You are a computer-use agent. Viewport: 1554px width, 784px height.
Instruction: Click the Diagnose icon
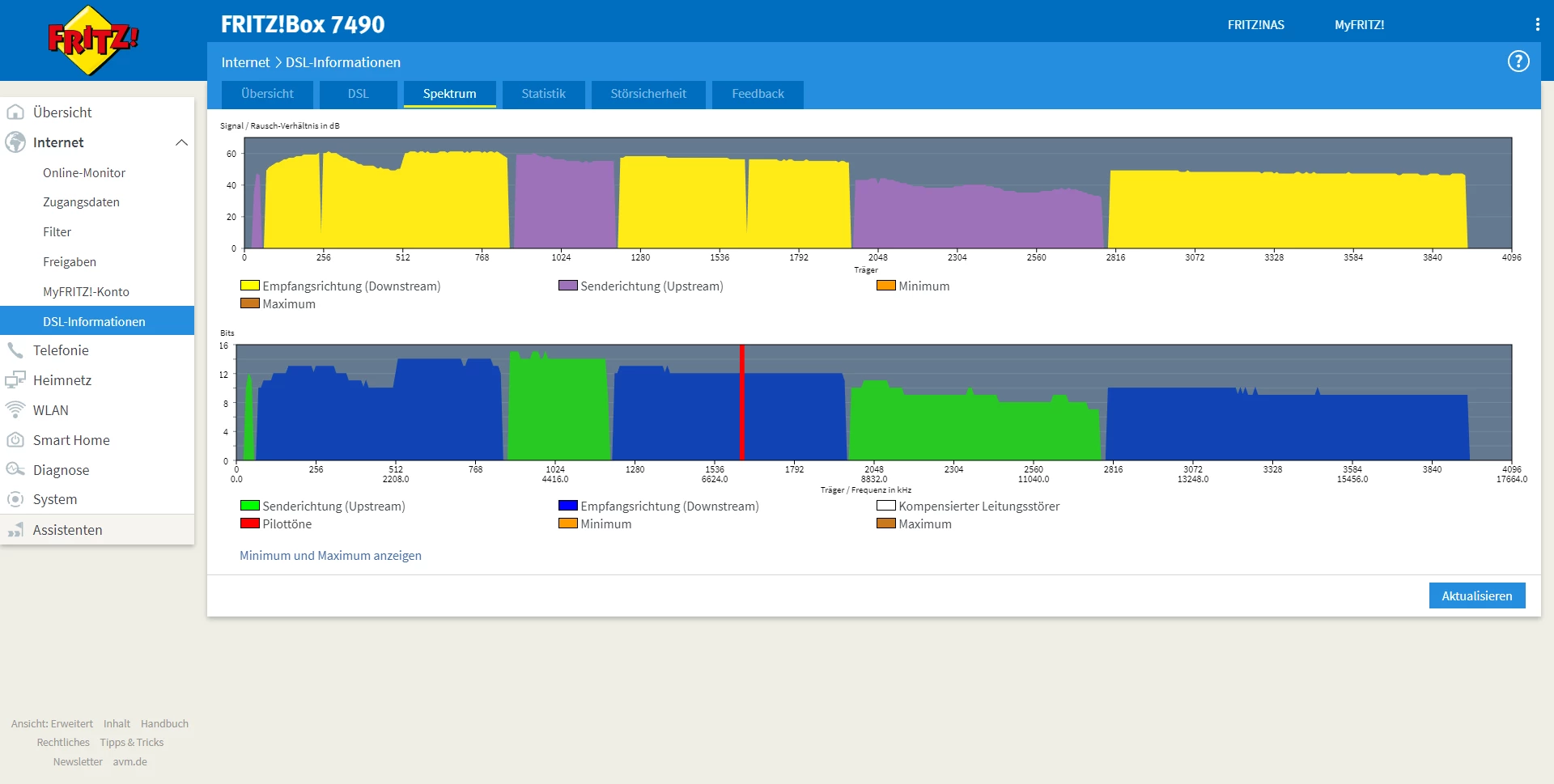coord(15,470)
